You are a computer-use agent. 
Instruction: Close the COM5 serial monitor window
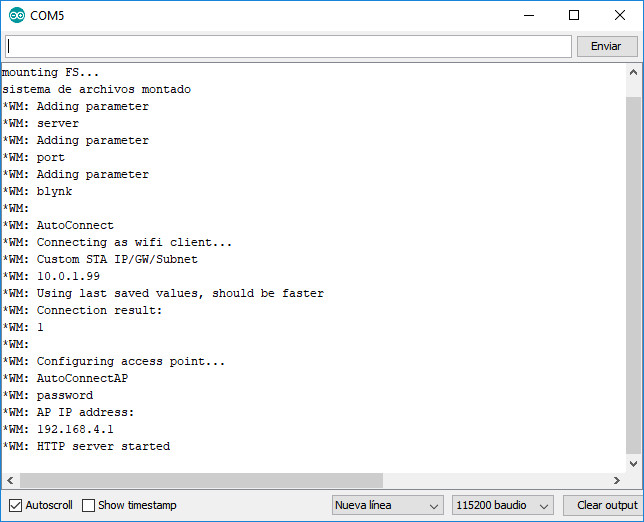[619, 15]
